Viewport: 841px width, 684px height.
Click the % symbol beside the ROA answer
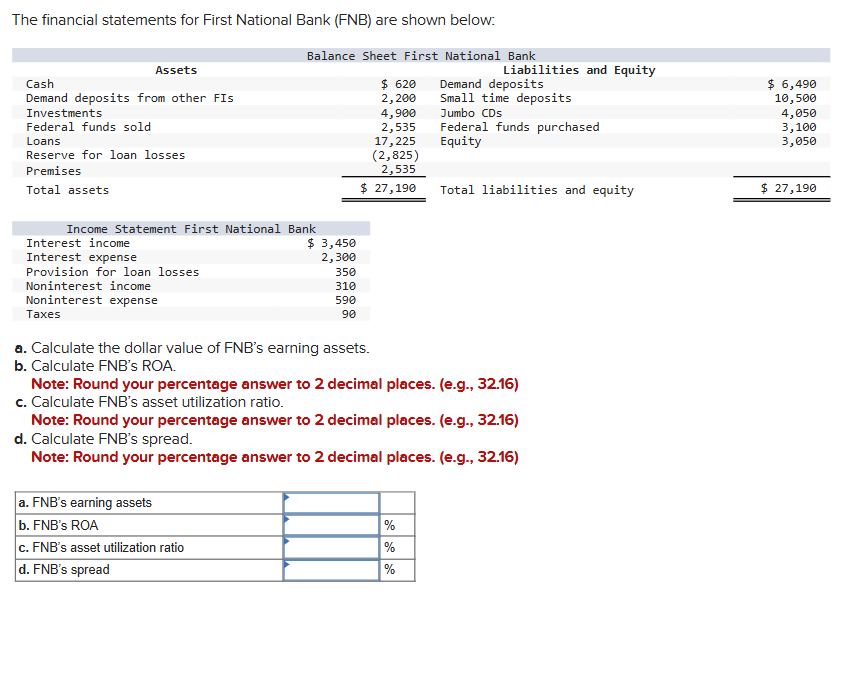coord(389,525)
